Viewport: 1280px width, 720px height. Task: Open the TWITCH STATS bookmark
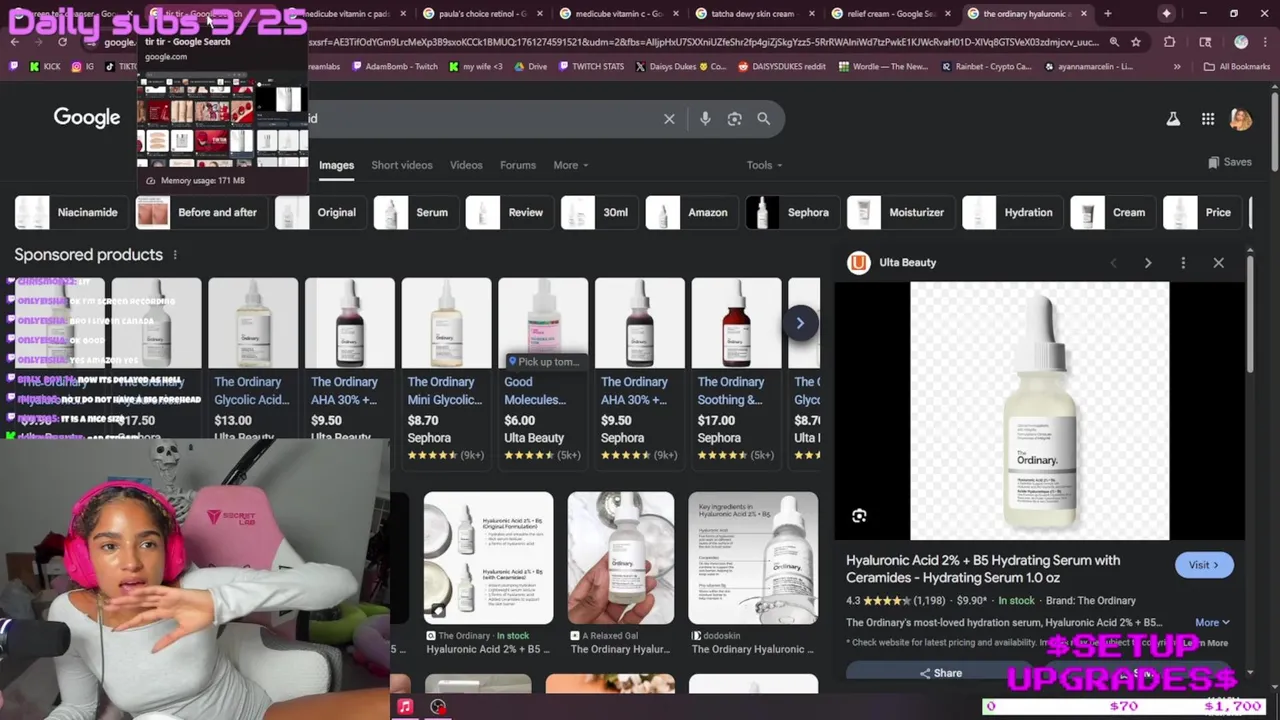click(590, 67)
